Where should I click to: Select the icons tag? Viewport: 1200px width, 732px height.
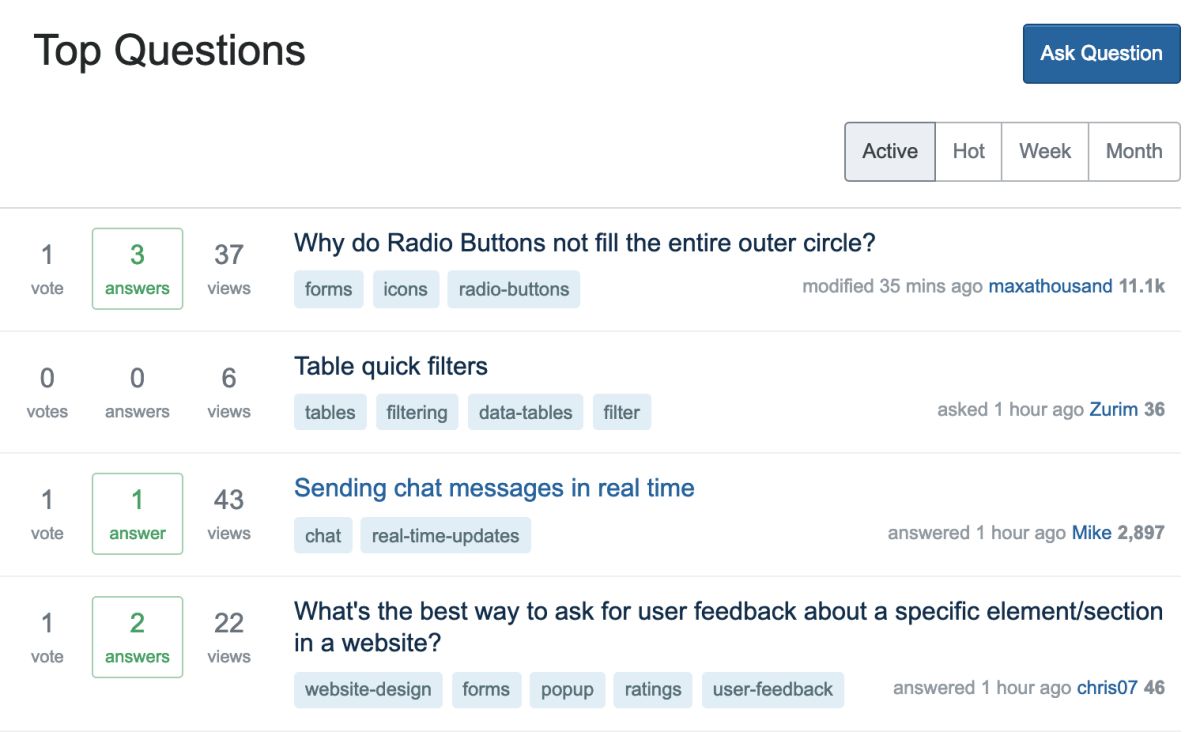405,290
